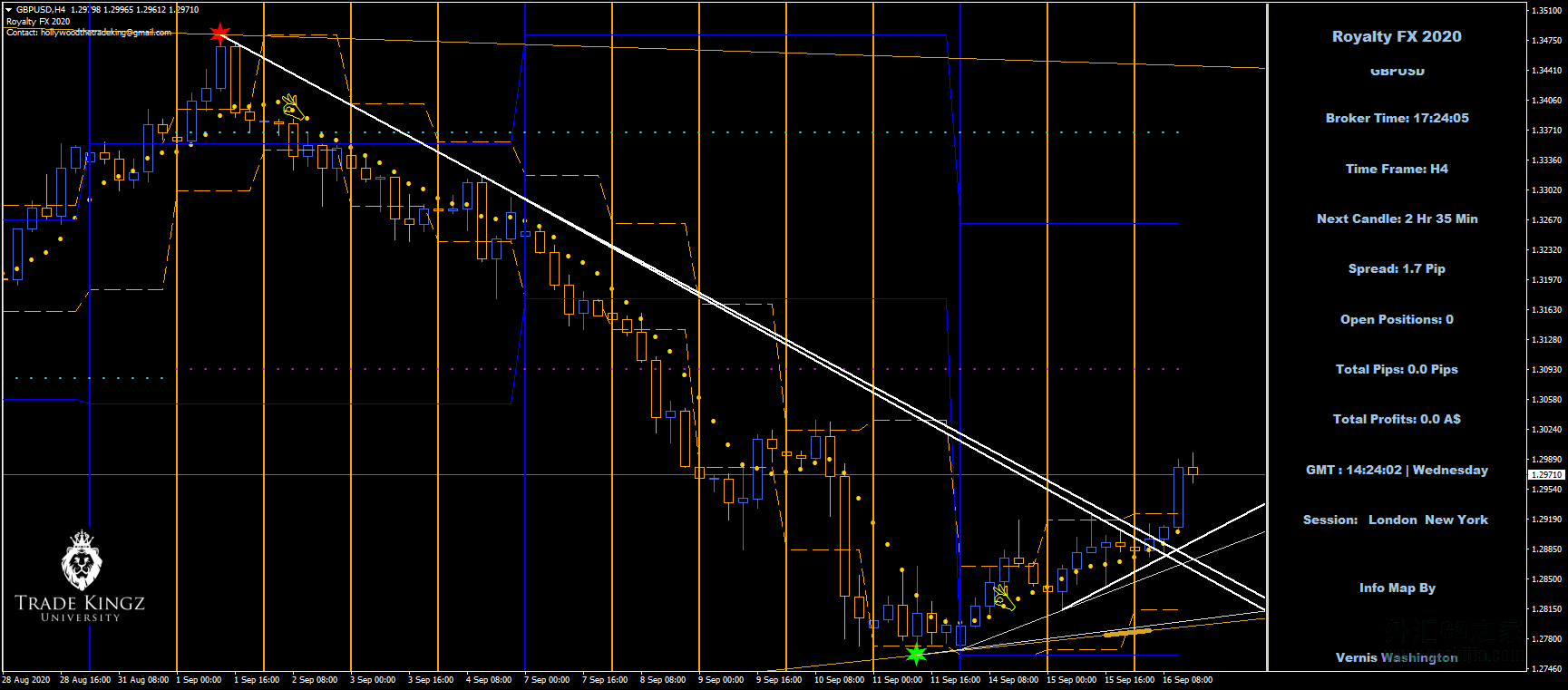Click the red star marker at the chart high
The height and width of the screenshot is (690, 1568).
pyautogui.click(x=219, y=34)
